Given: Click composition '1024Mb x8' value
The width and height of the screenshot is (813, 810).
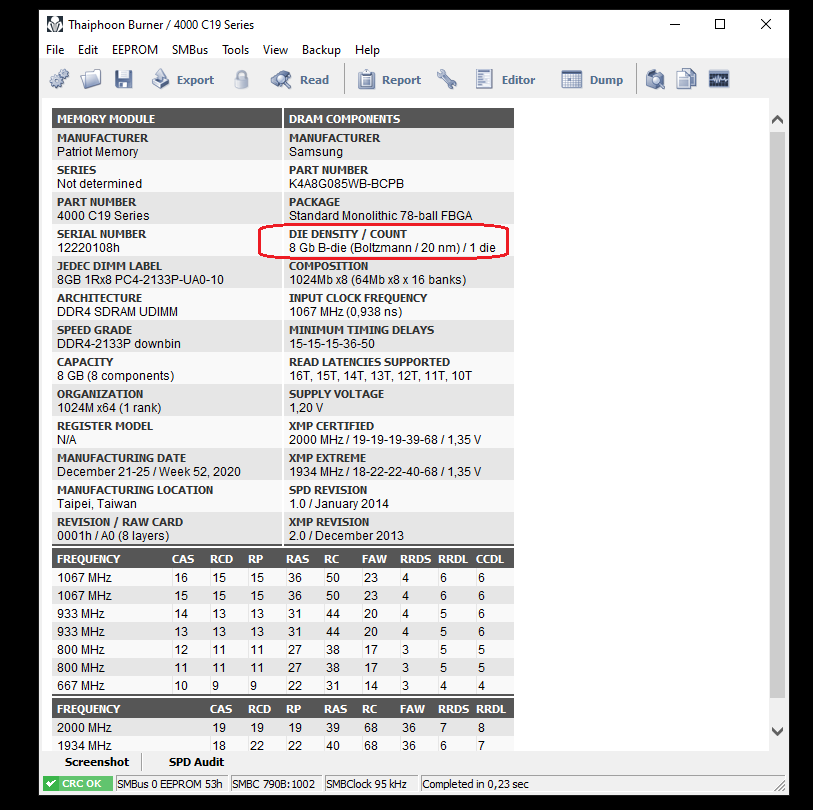Looking at the screenshot, I should pos(377,280).
